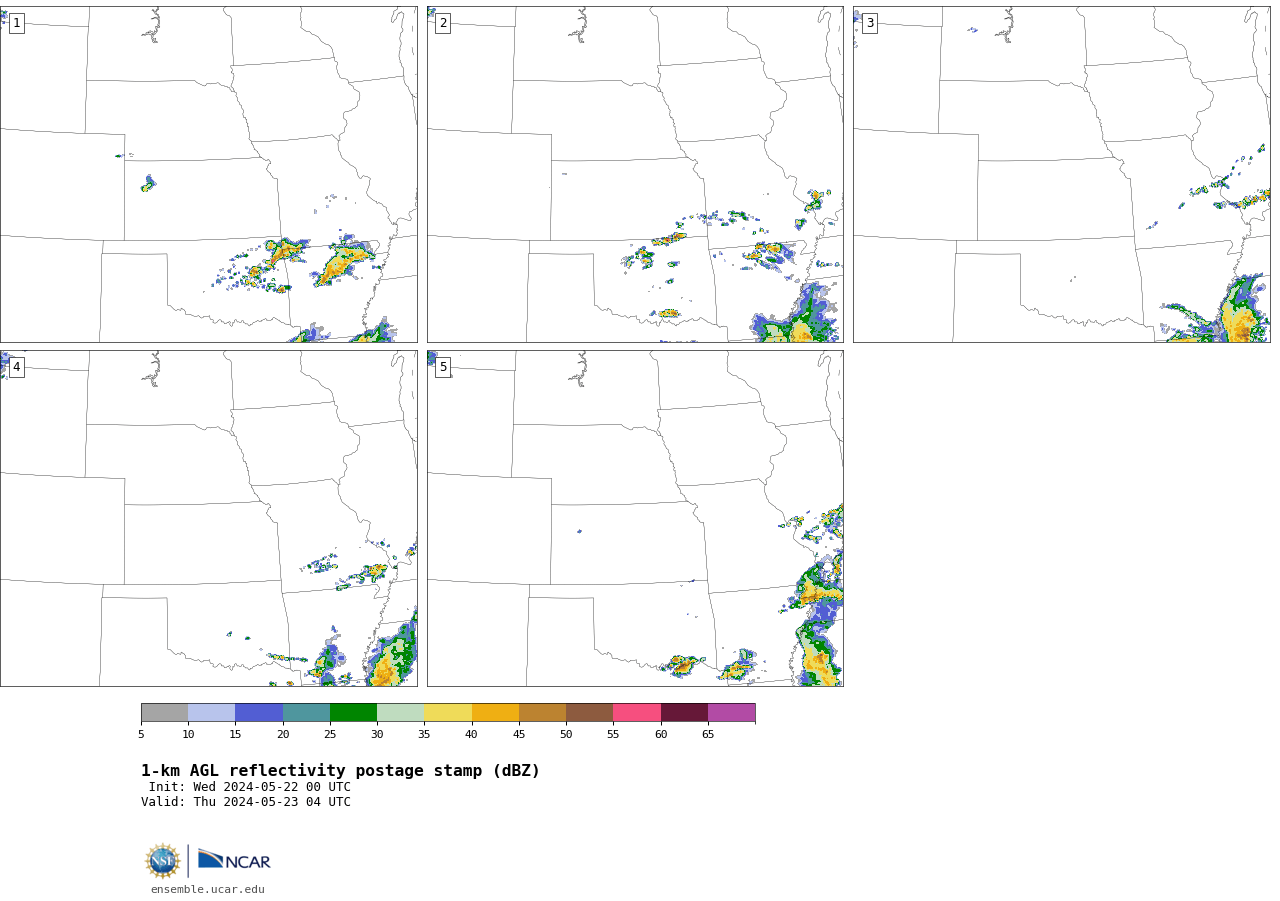Open the ensemble.ucar.edu link
Image resolution: width=1280 pixels, height=901 pixels.
[x=208, y=889]
